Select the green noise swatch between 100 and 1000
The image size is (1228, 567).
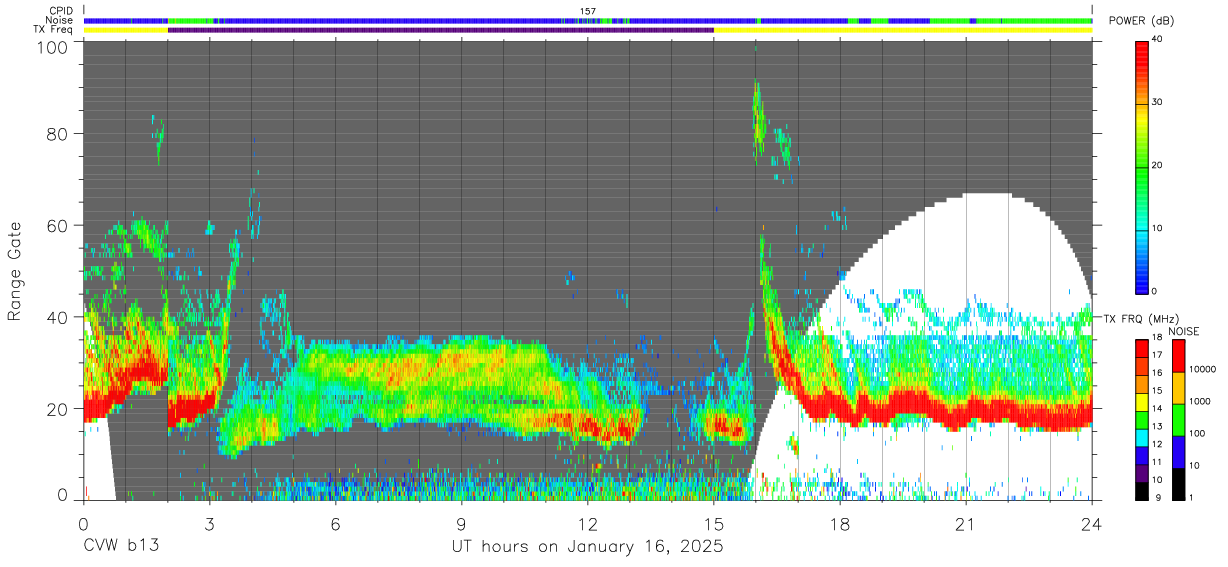(x=1178, y=419)
